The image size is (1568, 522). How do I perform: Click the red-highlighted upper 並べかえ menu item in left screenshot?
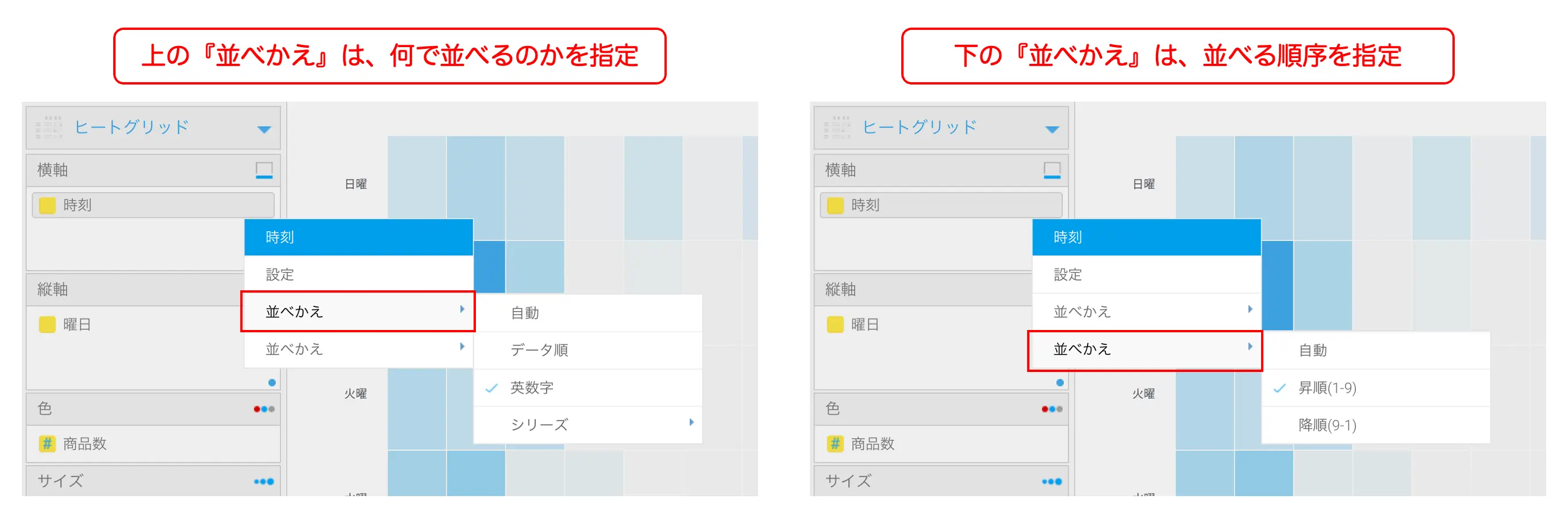pyautogui.click(x=358, y=312)
